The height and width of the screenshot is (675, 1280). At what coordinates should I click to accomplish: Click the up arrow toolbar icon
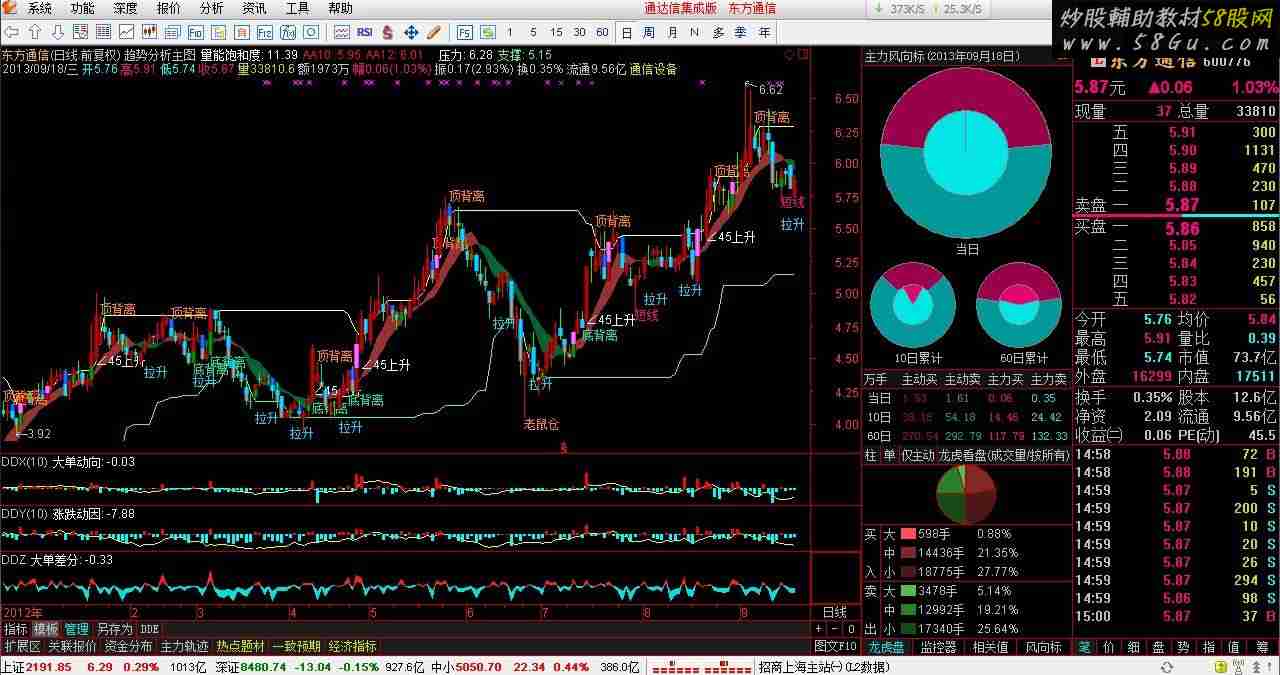tap(34, 32)
